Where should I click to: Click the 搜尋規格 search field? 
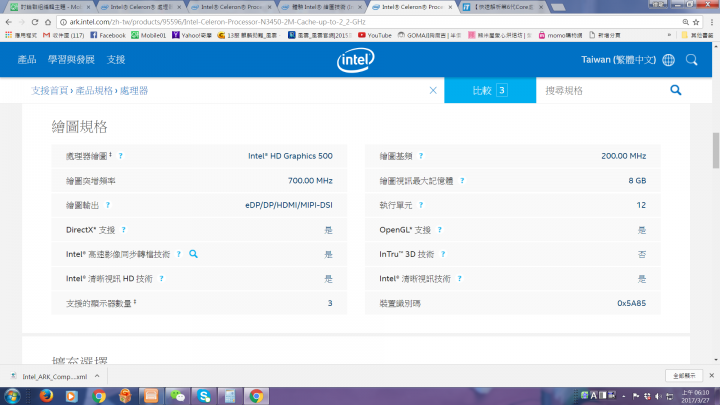(x=602, y=90)
